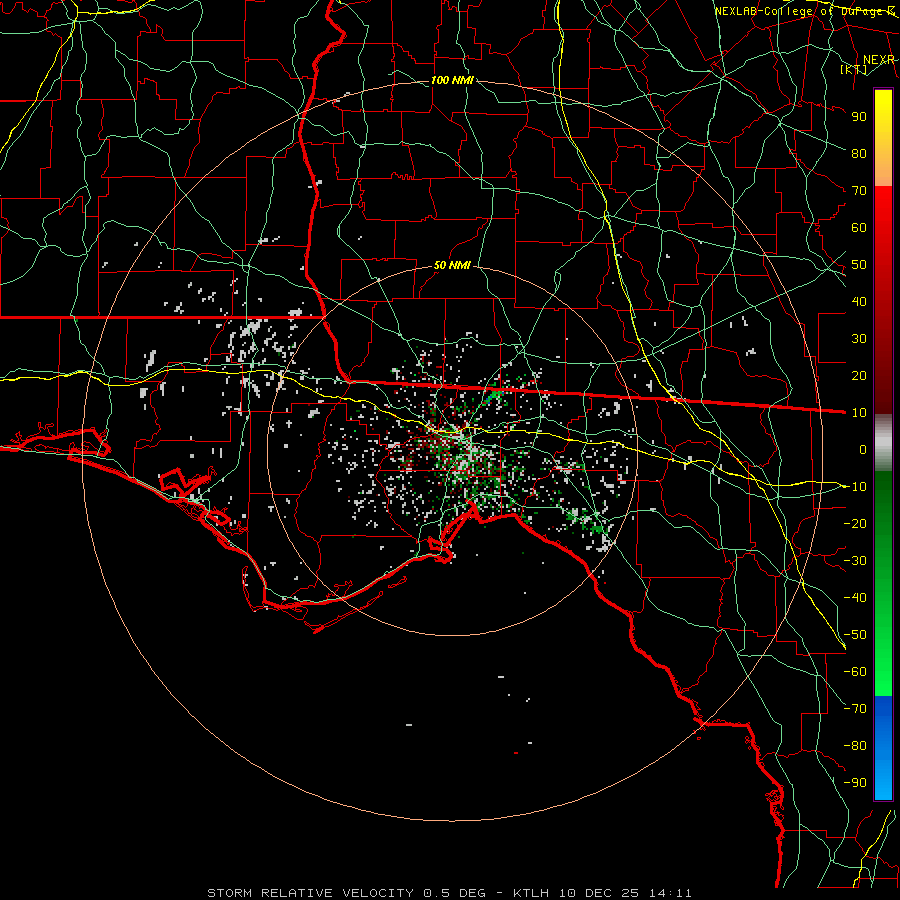The width and height of the screenshot is (900, 900).
Task: Click the "-70" scale value
Action: (855, 709)
